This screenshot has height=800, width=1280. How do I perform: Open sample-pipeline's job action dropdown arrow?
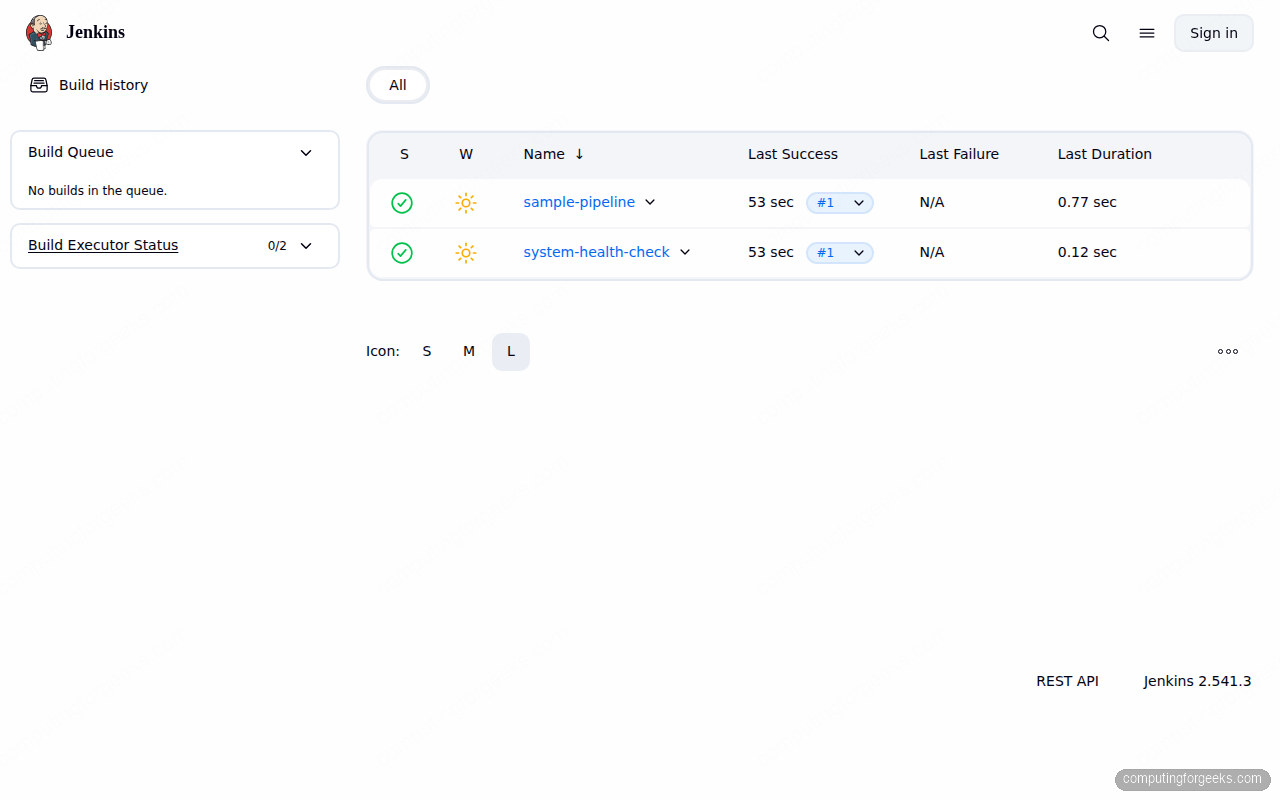(x=650, y=202)
